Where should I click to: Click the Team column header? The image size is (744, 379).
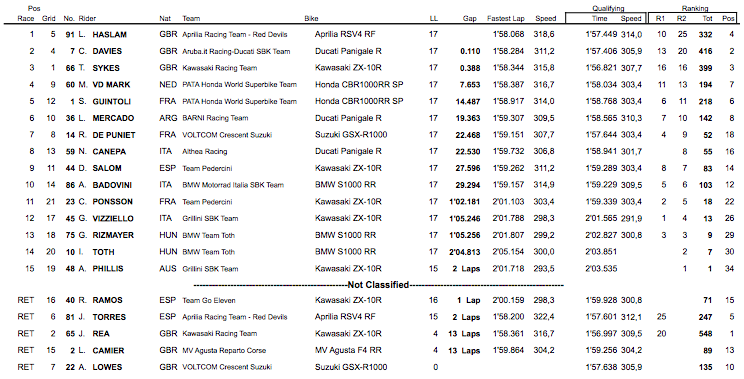(191, 18)
